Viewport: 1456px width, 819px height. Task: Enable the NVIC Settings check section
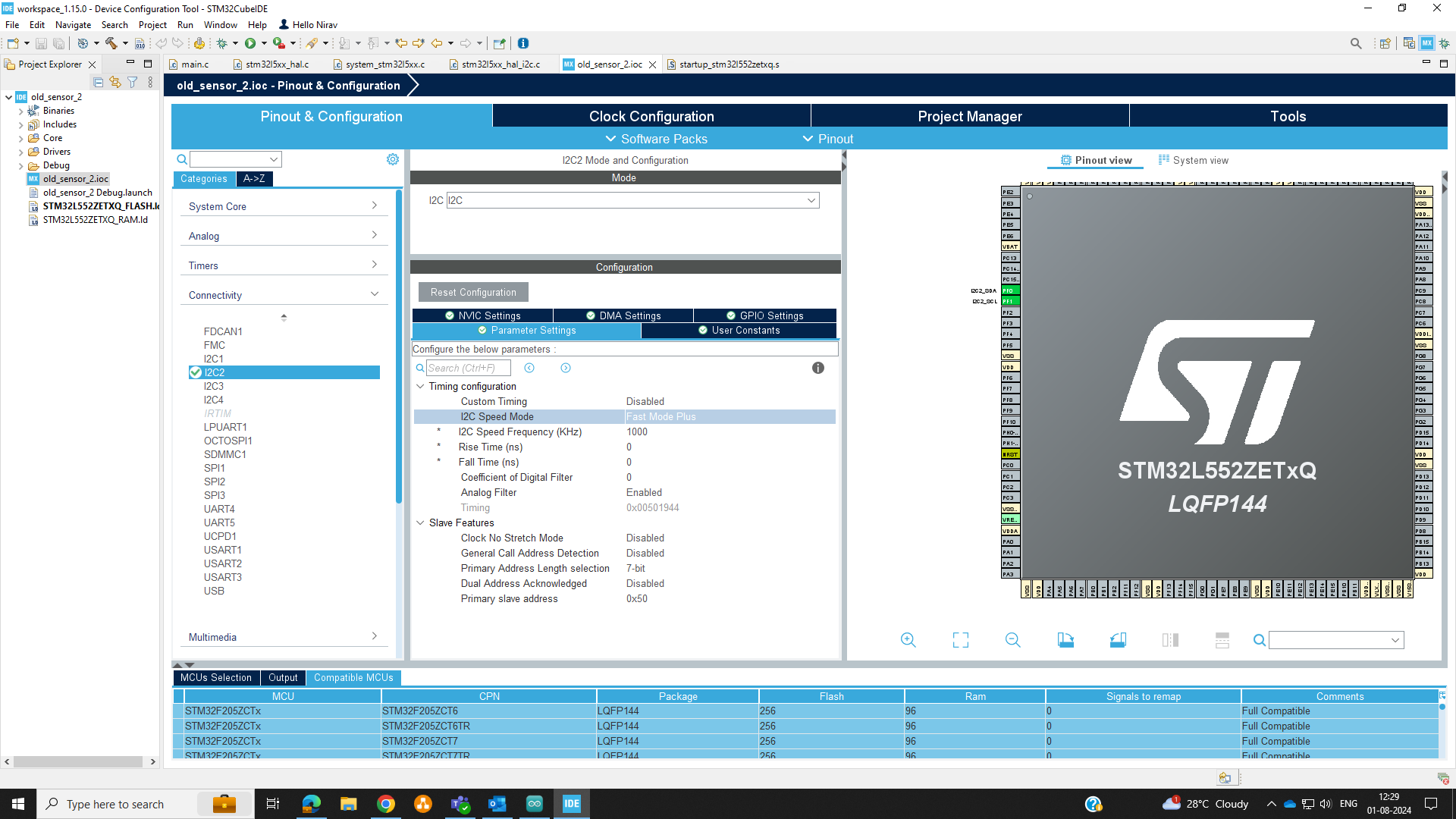tap(483, 315)
